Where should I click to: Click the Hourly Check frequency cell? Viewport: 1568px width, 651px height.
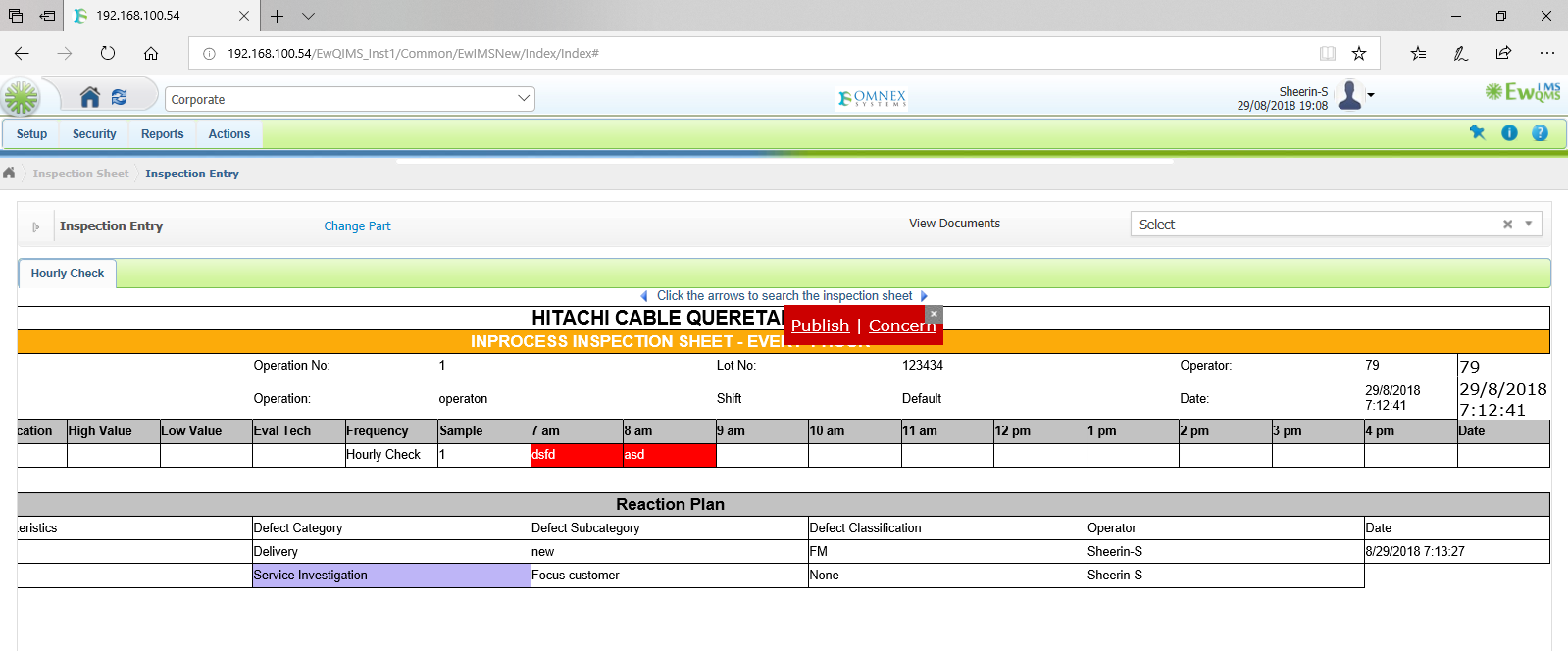click(x=391, y=455)
